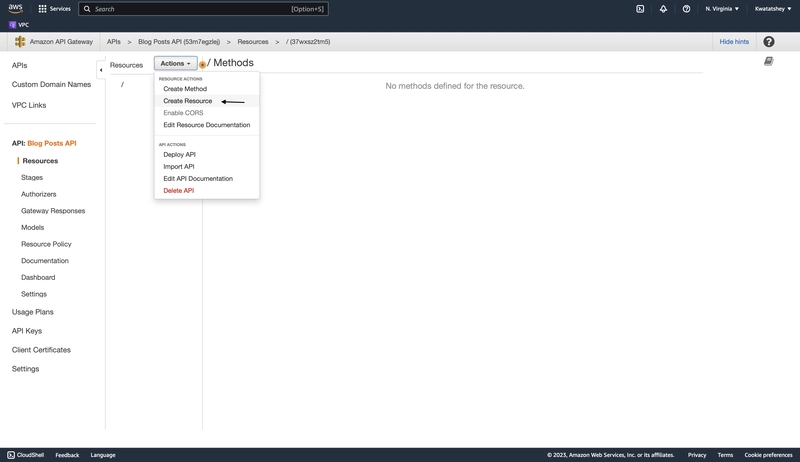Click the AWS search field

tap(203, 9)
